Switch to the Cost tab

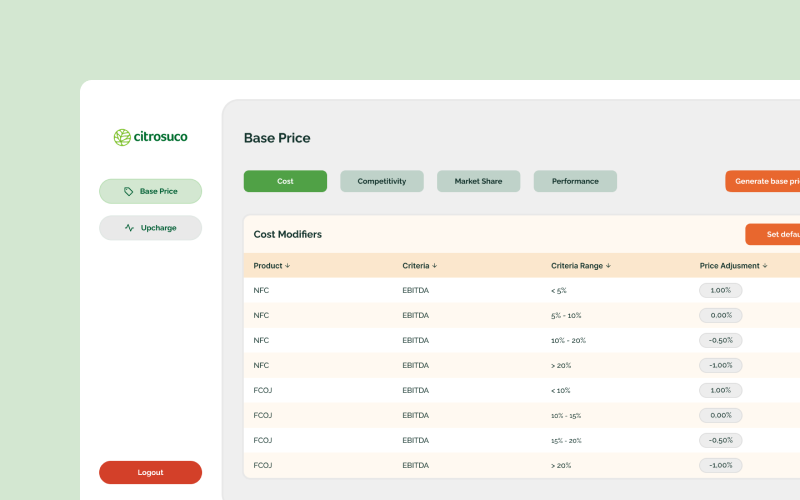click(x=285, y=181)
